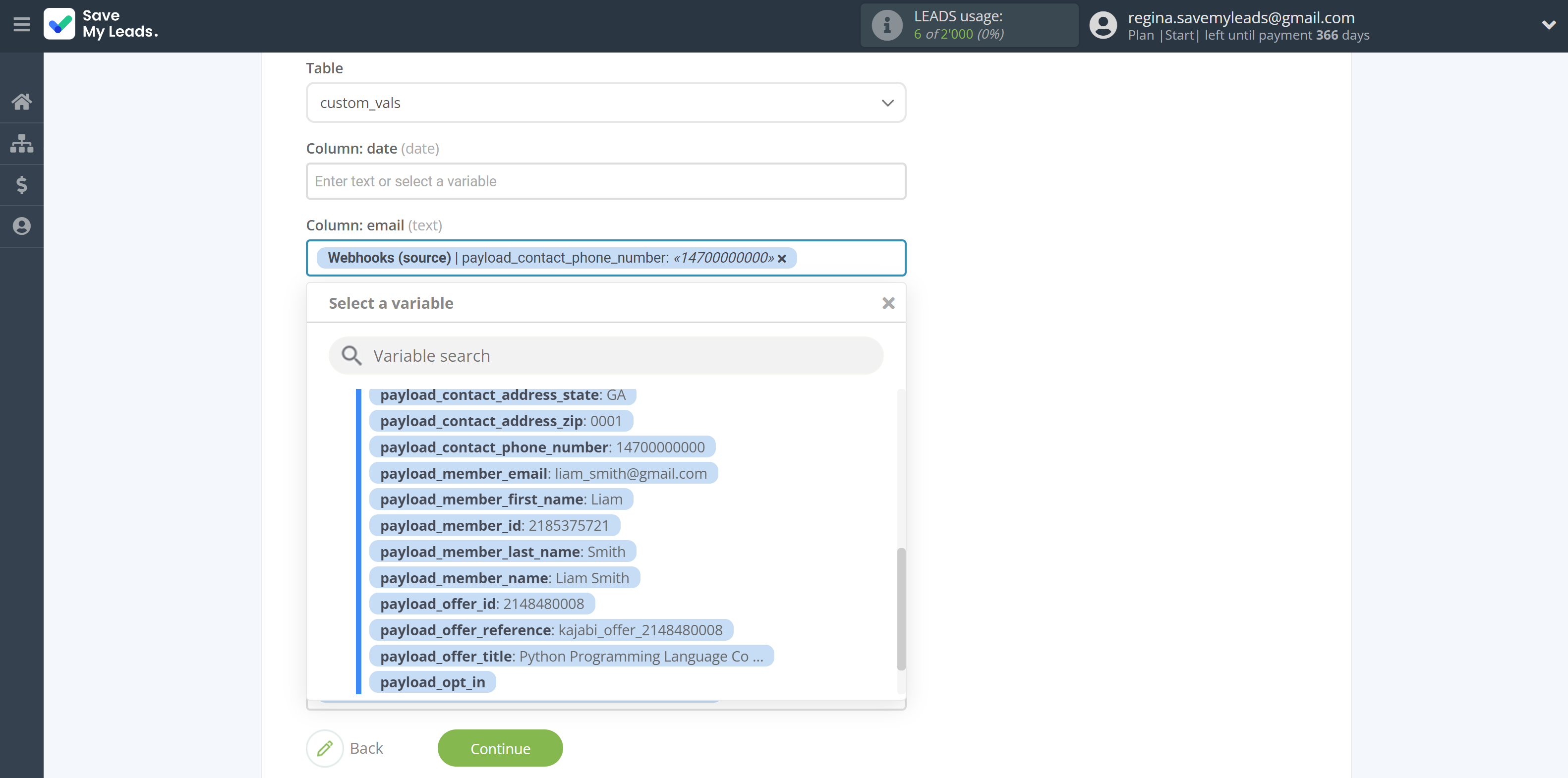Open the account profile sidebar icon

[x=22, y=226]
